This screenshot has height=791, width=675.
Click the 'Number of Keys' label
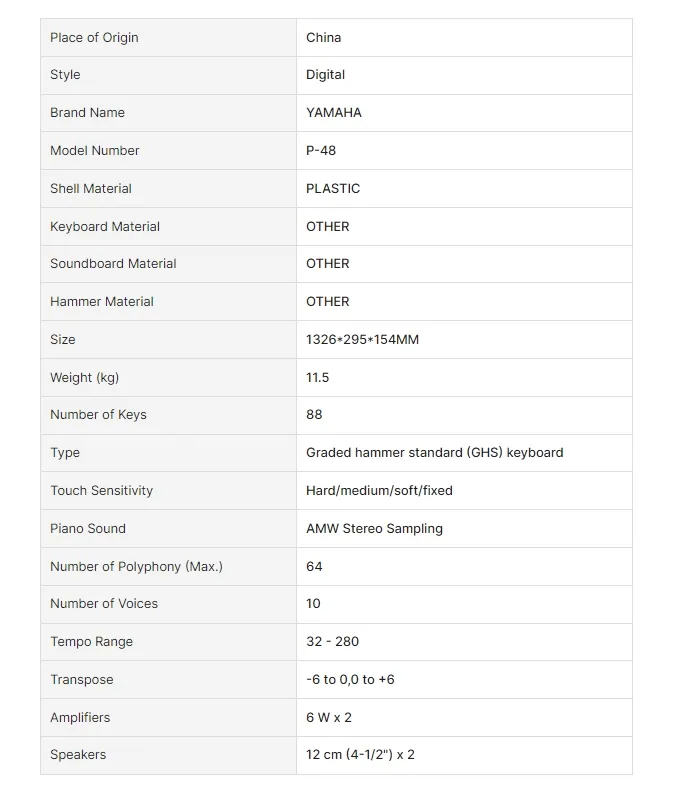point(98,415)
